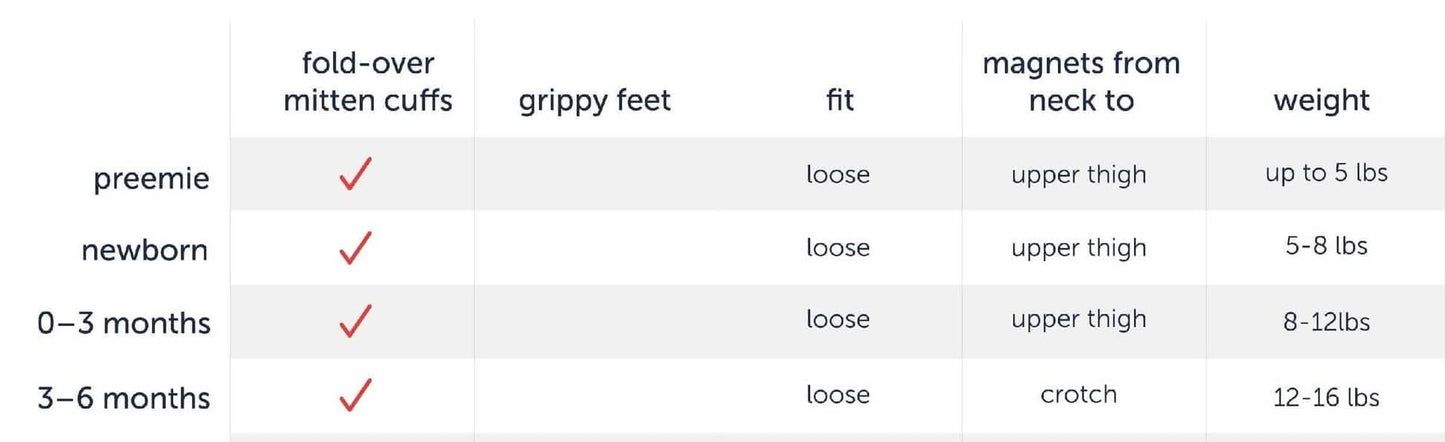Click the red checkmark in preemie row
This screenshot has height=442, width=1445.
coord(355,174)
